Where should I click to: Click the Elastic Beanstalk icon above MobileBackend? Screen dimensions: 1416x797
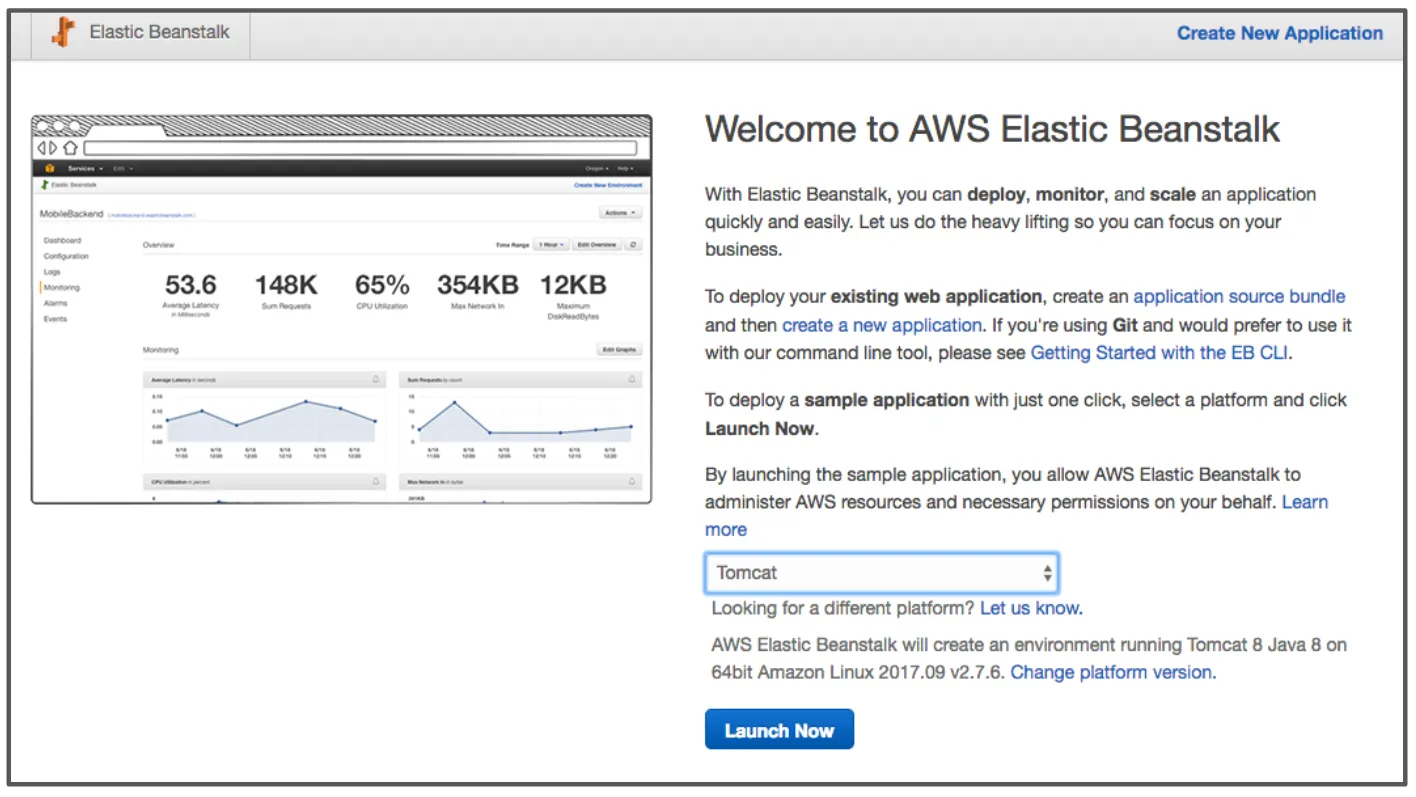tap(46, 185)
